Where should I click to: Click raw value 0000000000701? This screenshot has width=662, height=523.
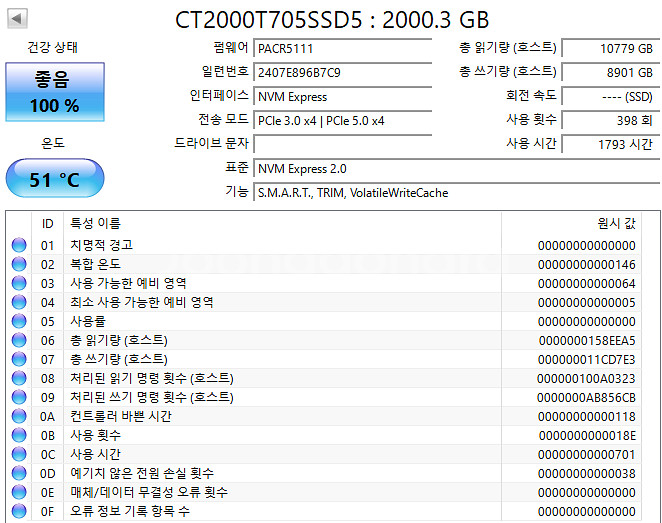pyautogui.click(x=586, y=455)
